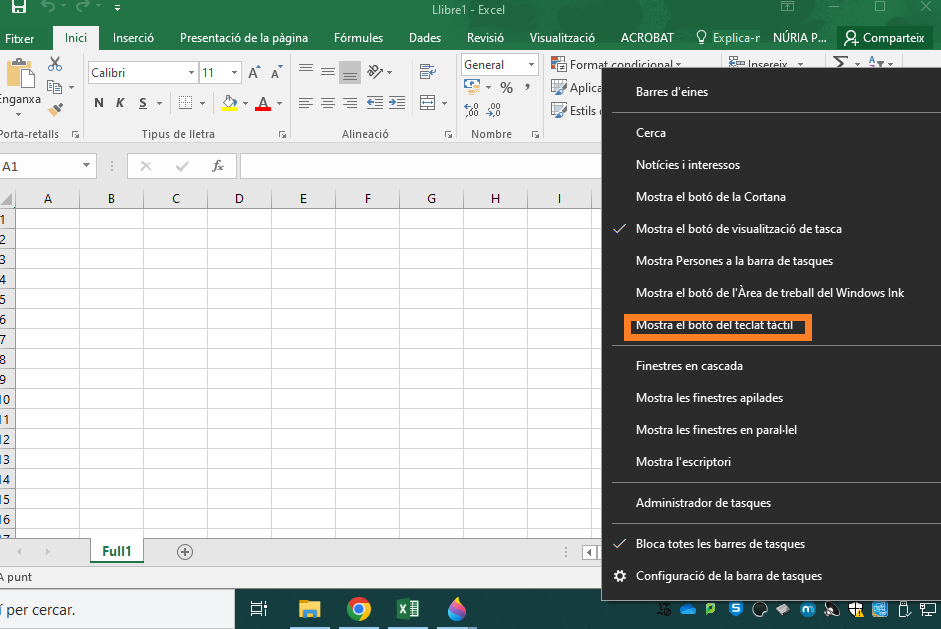Screen dimensions: 941x629
Task: Open Google Chrome from the taskbar
Action: coord(359,609)
